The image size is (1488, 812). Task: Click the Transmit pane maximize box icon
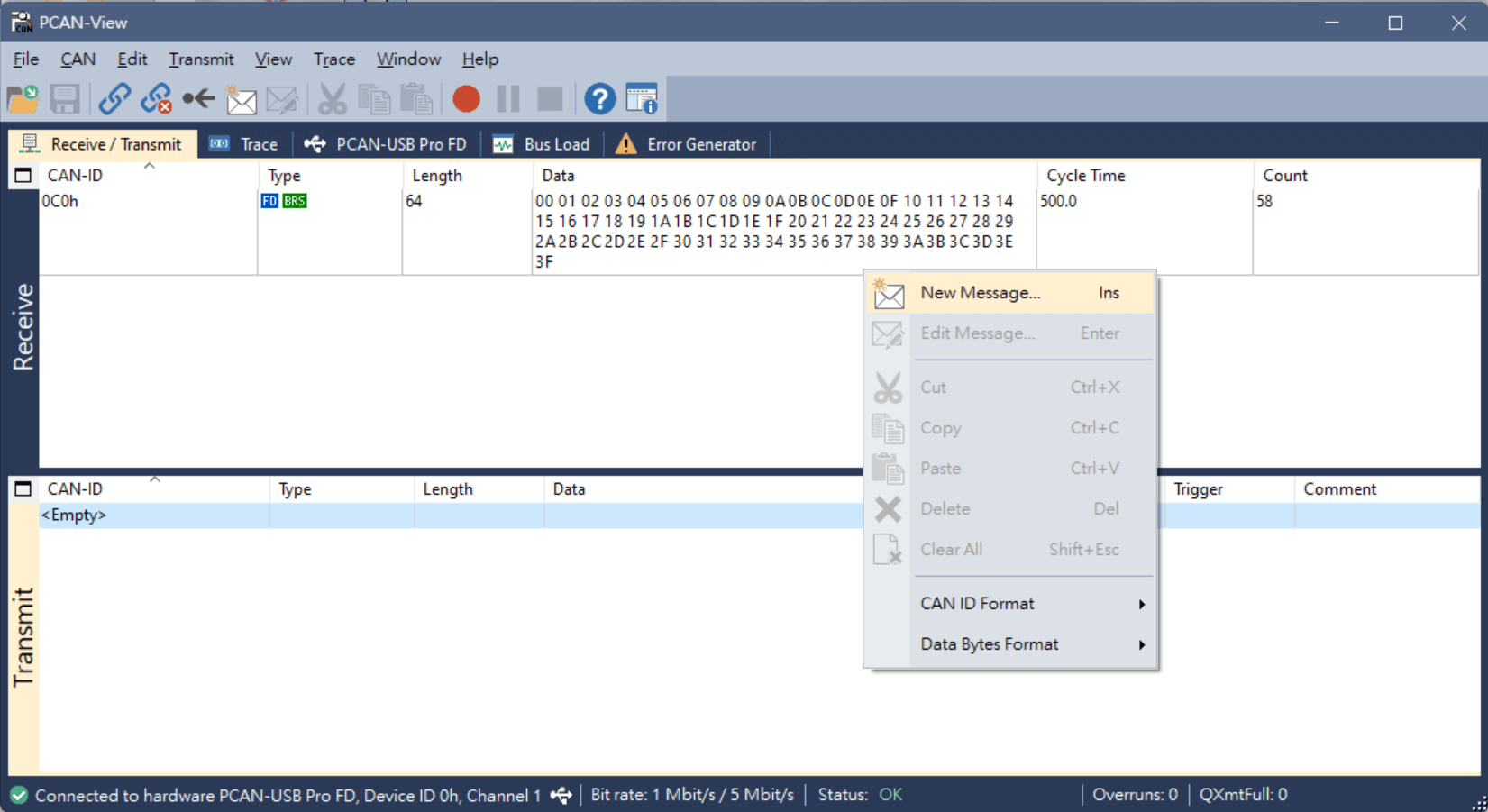pos(23,489)
